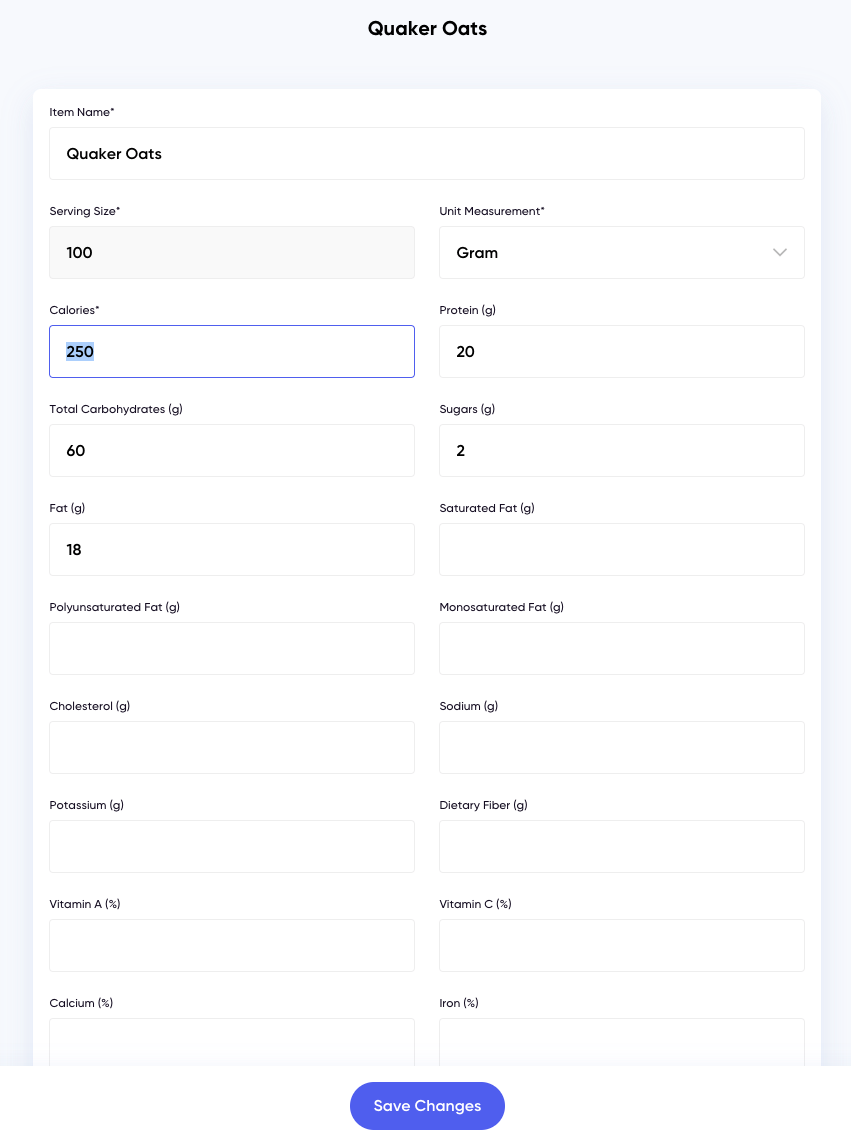851x1146 pixels.
Task: Click the Calories label text
Action: tap(74, 310)
